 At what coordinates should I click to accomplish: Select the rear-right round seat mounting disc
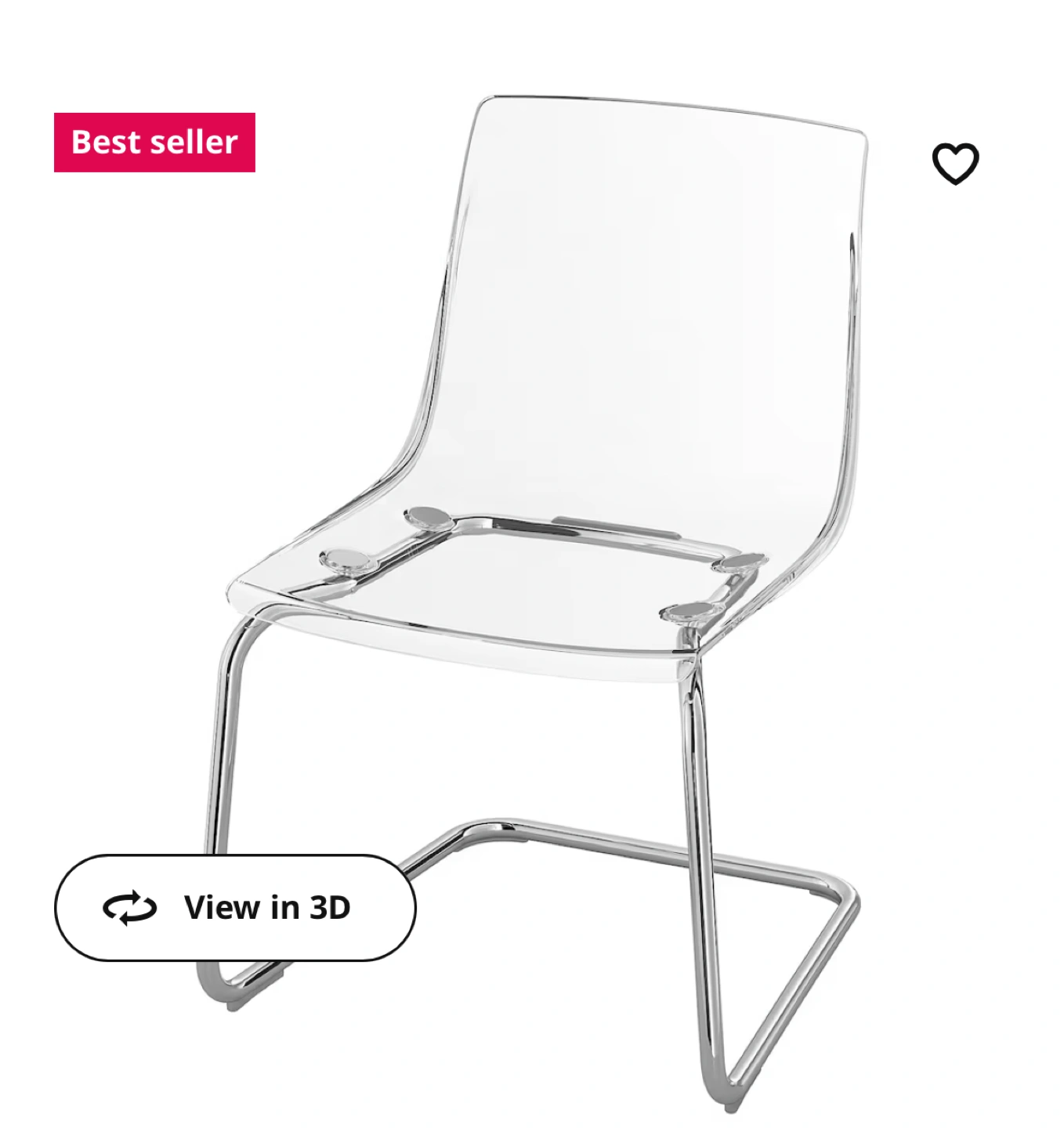tap(743, 562)
